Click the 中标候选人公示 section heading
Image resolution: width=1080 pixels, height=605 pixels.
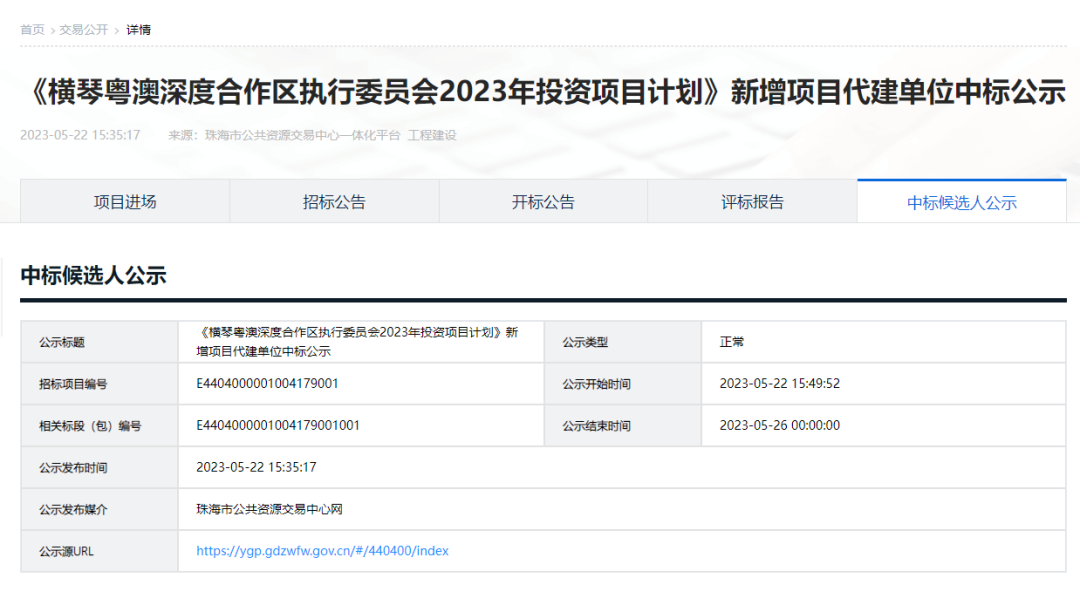93,276
